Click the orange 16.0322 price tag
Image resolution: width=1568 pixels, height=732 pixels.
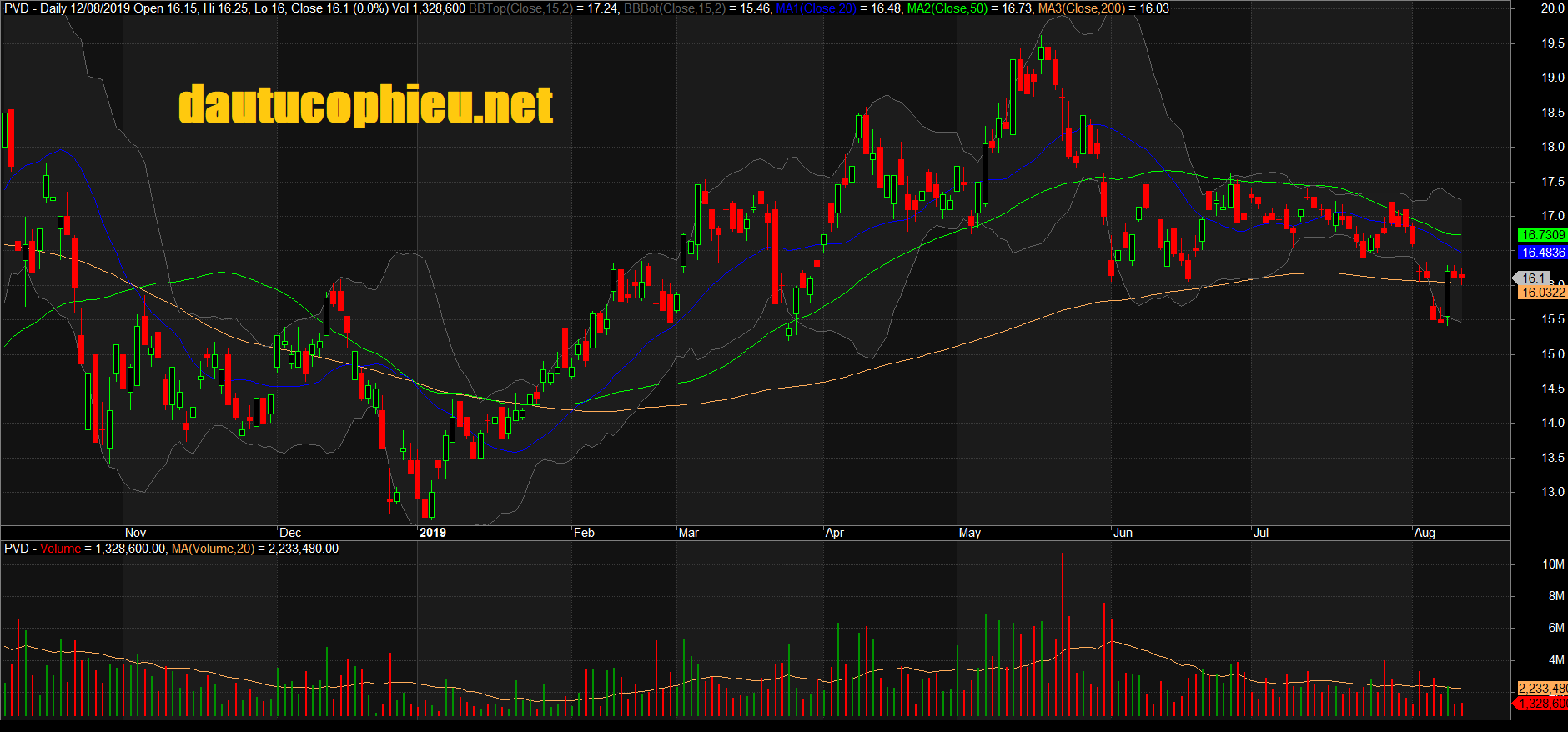tap(1542, 293)
